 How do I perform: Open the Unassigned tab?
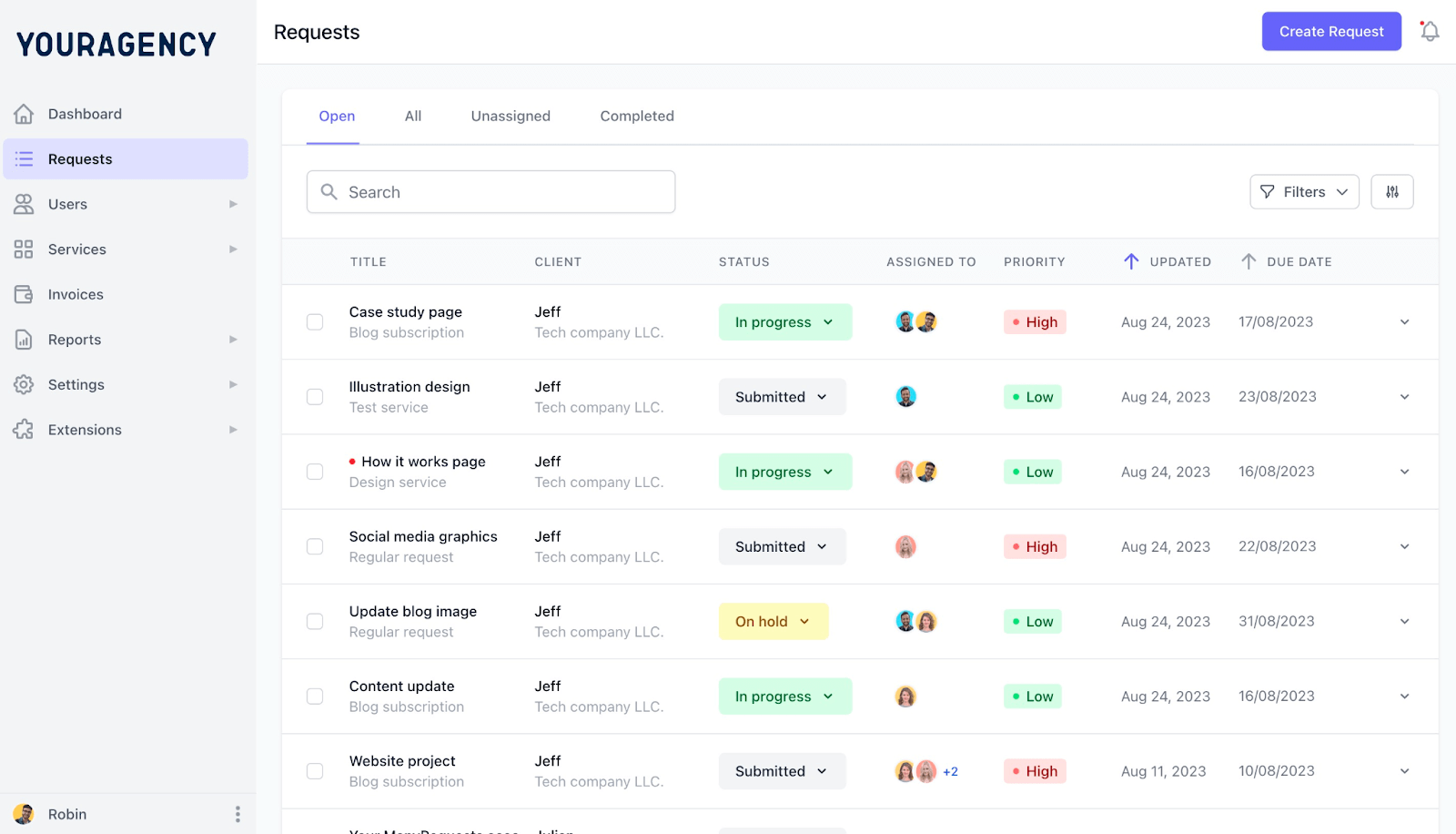[x=511, y=116]
